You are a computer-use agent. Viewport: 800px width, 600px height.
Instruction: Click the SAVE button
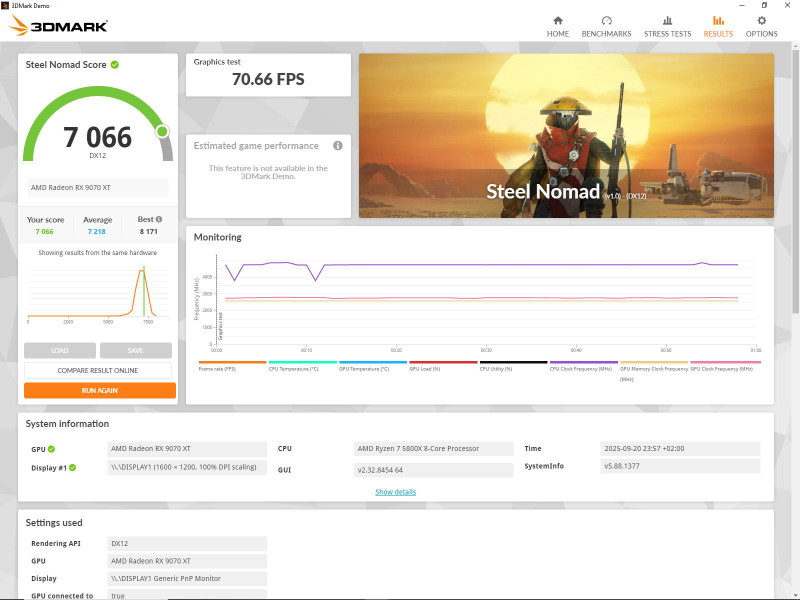click(x=136, y=351)
